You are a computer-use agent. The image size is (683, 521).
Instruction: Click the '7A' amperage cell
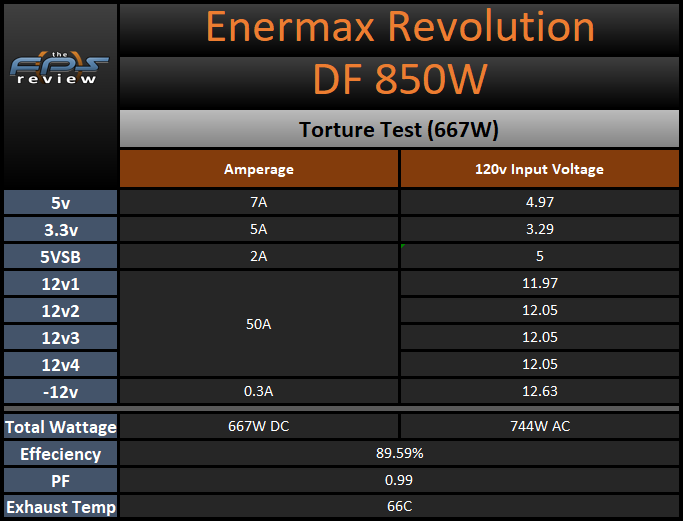point(259,202)
